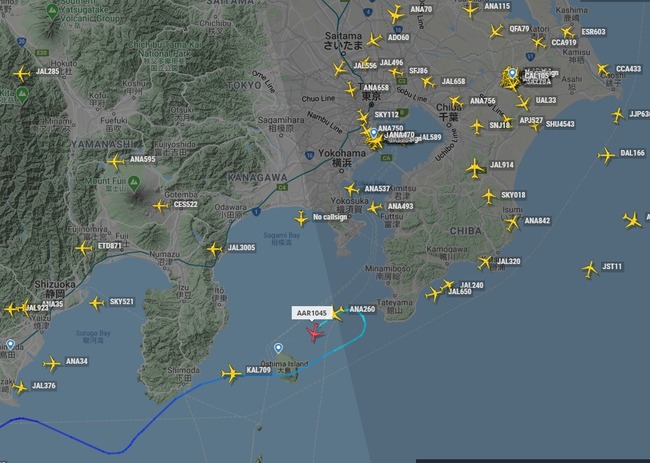Click the ANA595 aircraft near Yamanashi
The width and height of the screenshot is (650, 463).
tap(116, 162)
